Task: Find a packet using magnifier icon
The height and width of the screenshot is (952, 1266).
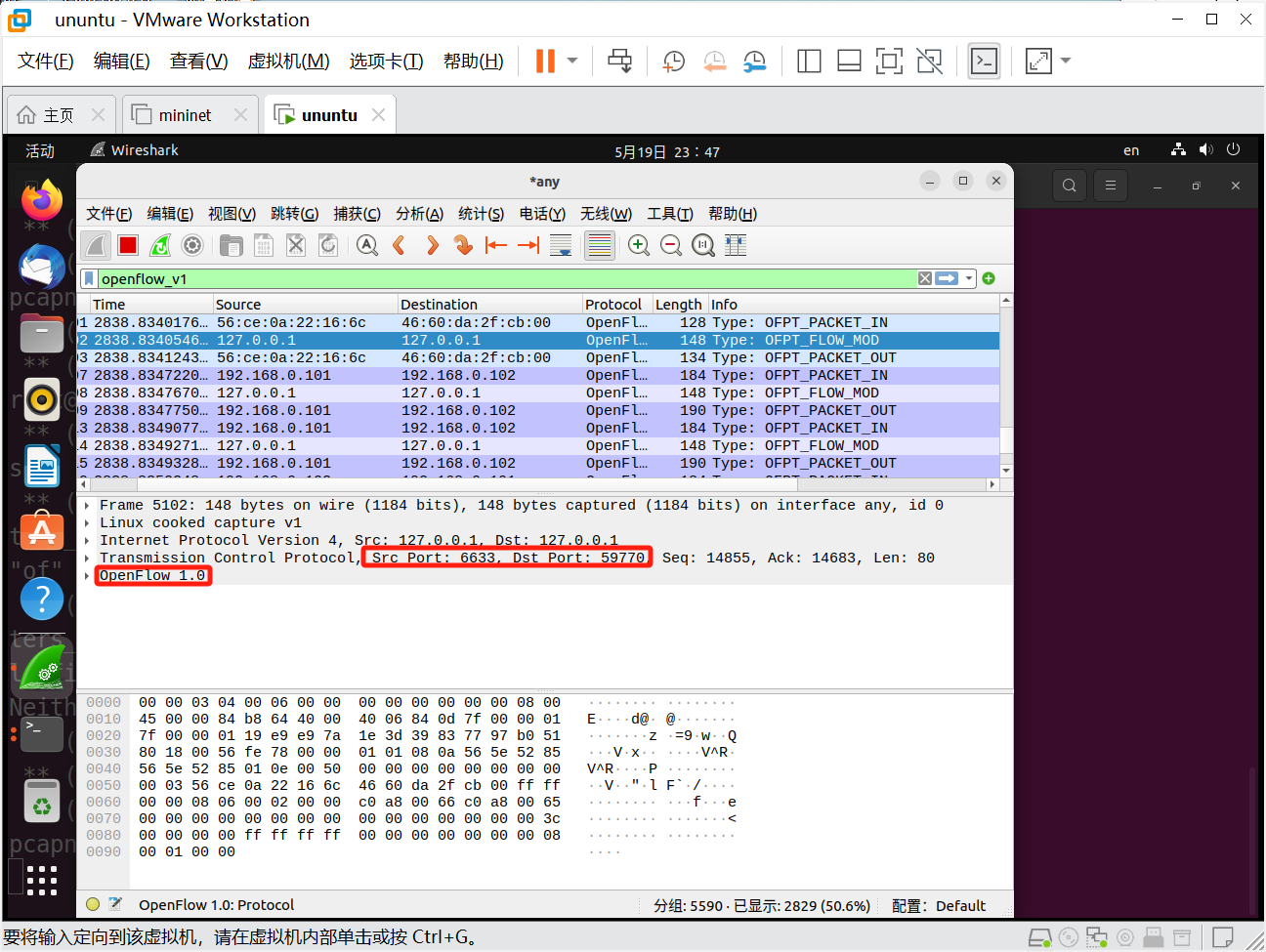Action: coord(367,245)
